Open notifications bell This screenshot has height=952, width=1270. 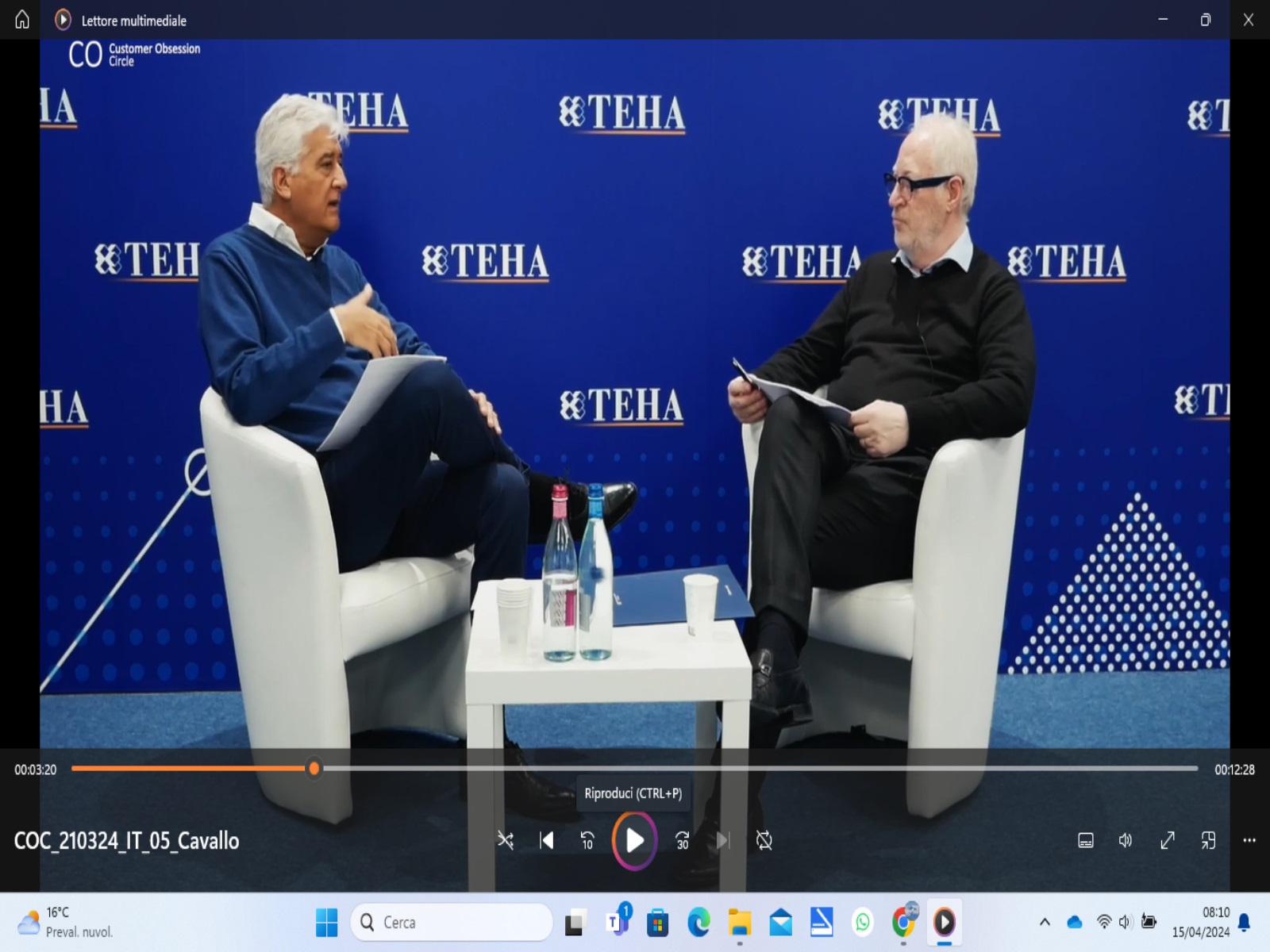click(1245, 922)
